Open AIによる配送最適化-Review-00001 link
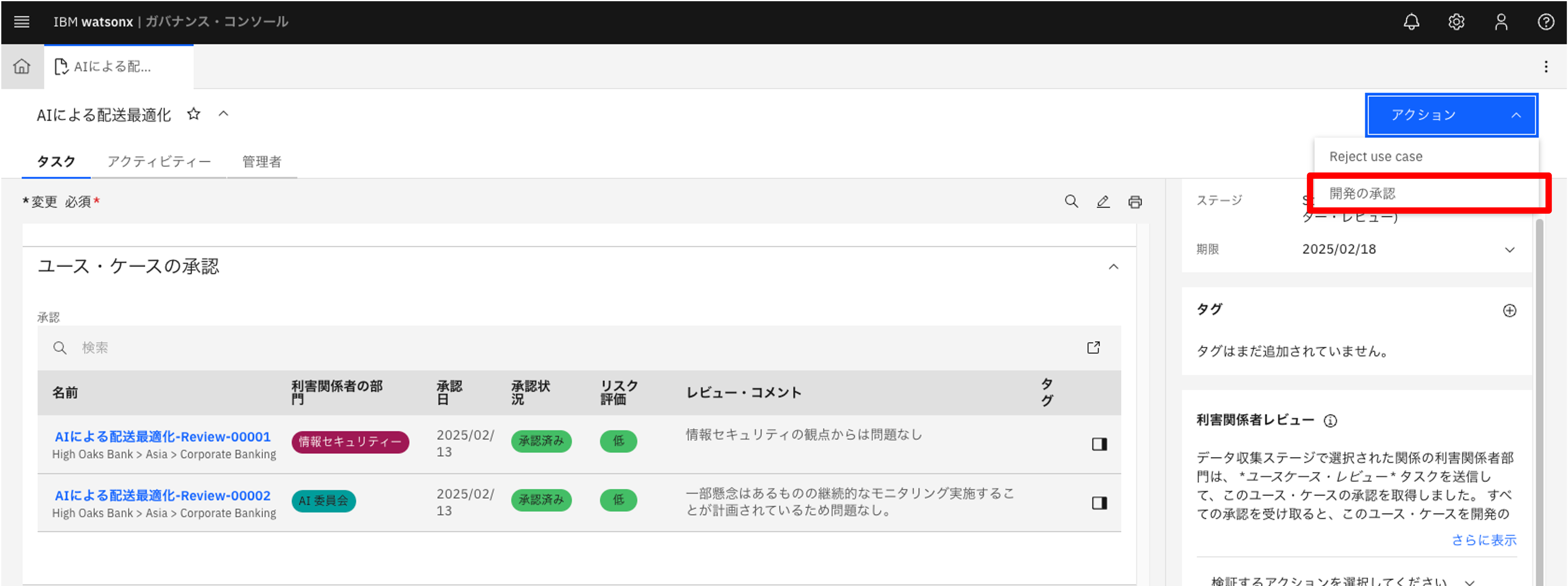The width and height of the screenshot is (1568, 586). [162, 437]
